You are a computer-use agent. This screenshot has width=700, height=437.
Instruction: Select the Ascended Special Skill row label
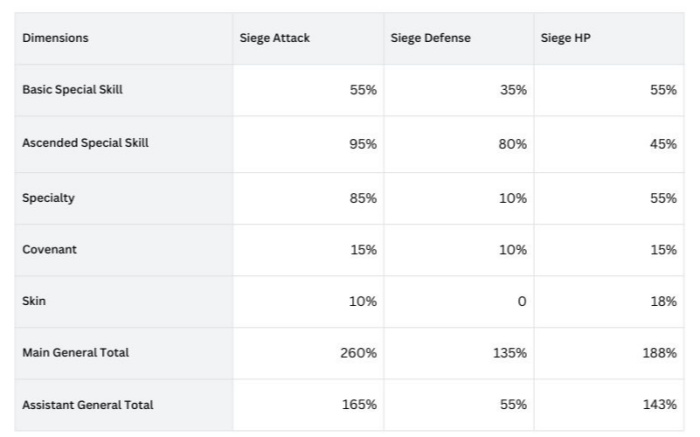[85, 143]
